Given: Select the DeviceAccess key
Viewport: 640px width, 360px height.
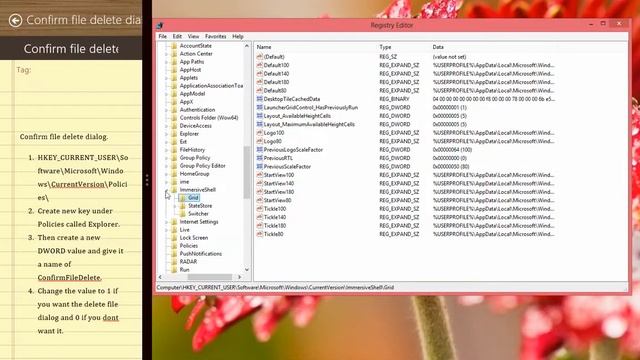Looking at the screenshot, I should (196, 126).
